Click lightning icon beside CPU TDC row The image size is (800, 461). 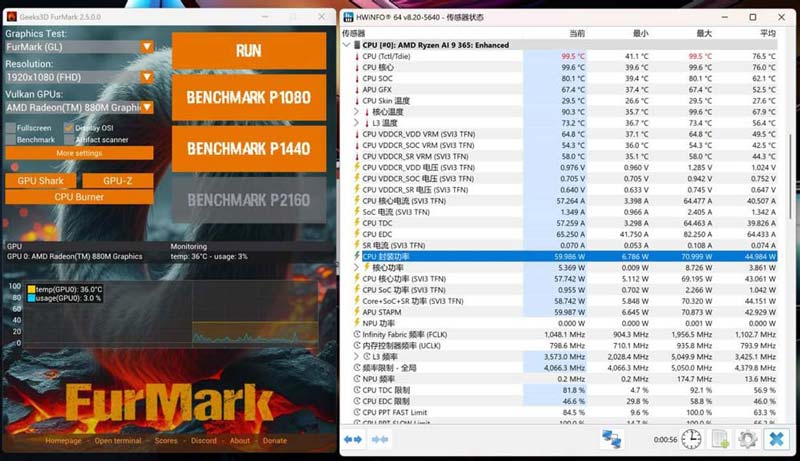click(x=357, y=222)
